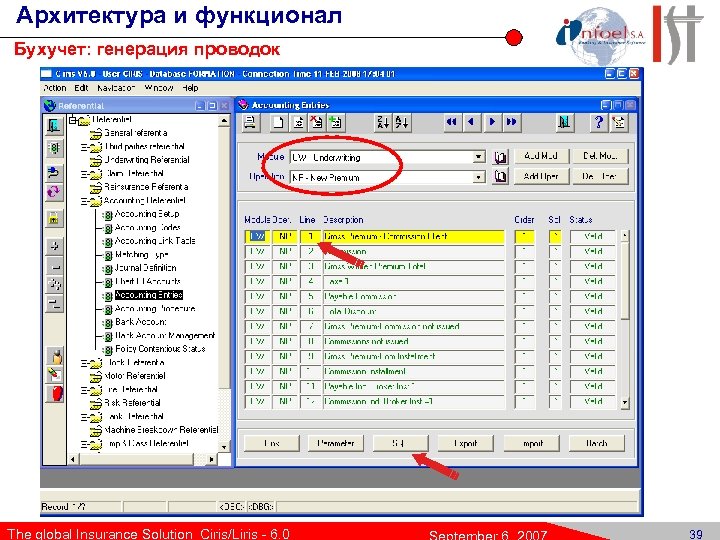Image resolution: width=720 pixels, height=540 pixels.
Task: Open the lookup book icon next to Module
Action: [x=500, y=157]
